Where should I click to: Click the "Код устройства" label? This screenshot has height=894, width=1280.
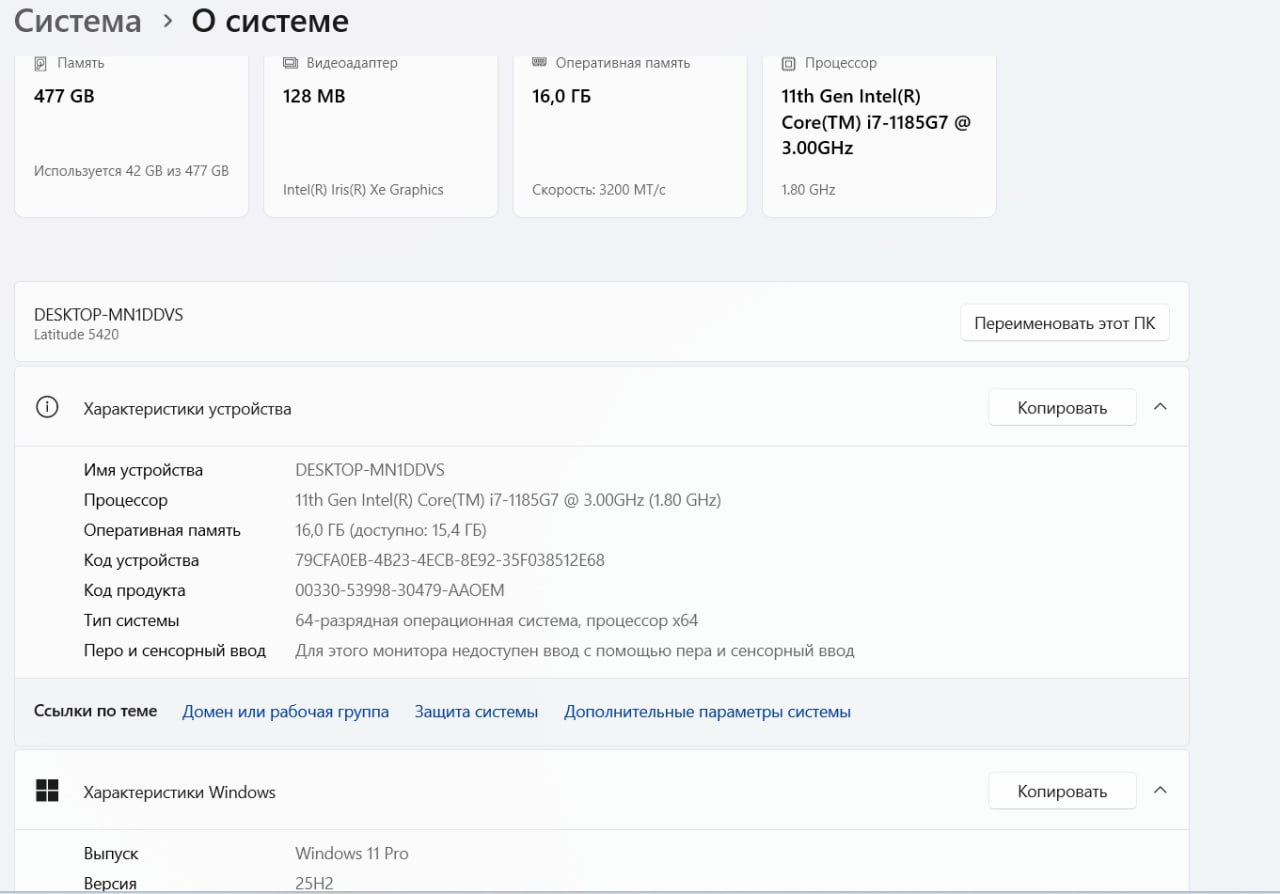(141, 560)
